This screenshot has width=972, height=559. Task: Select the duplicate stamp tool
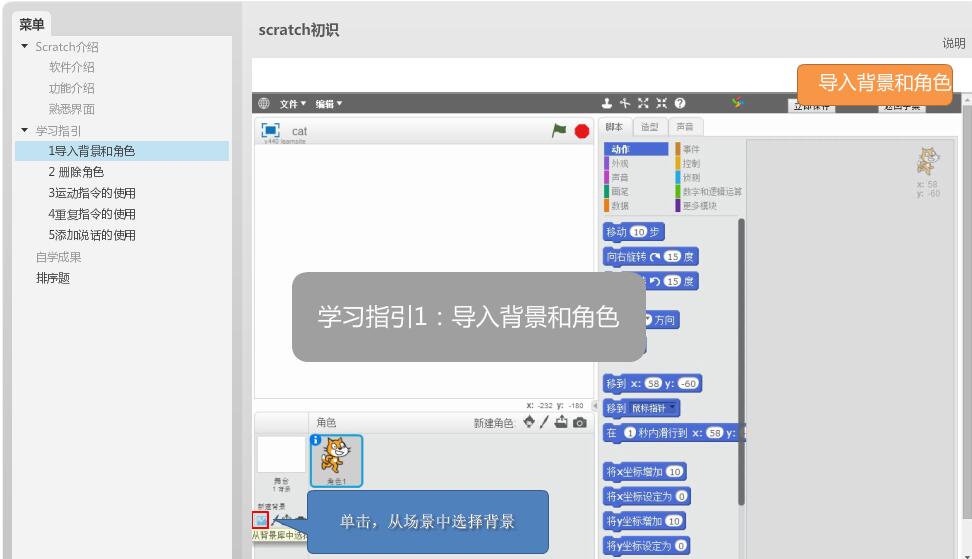click(x=607, y=103)
